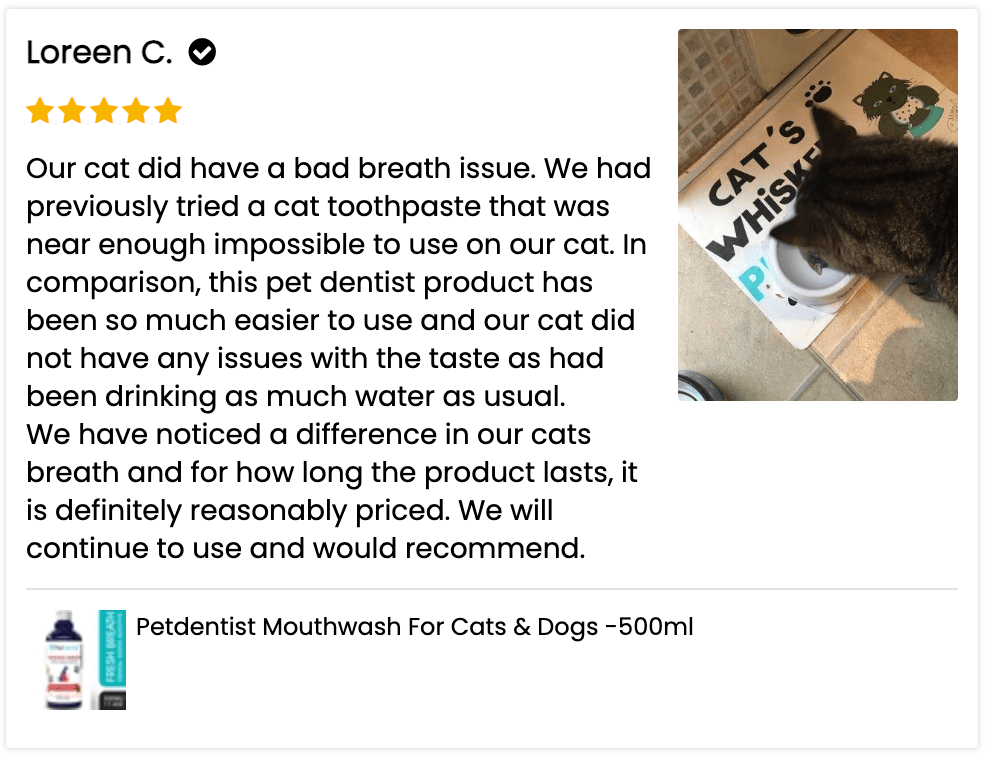
Task: Click the reviewer name Loreen C.
Action: point(99,52)
